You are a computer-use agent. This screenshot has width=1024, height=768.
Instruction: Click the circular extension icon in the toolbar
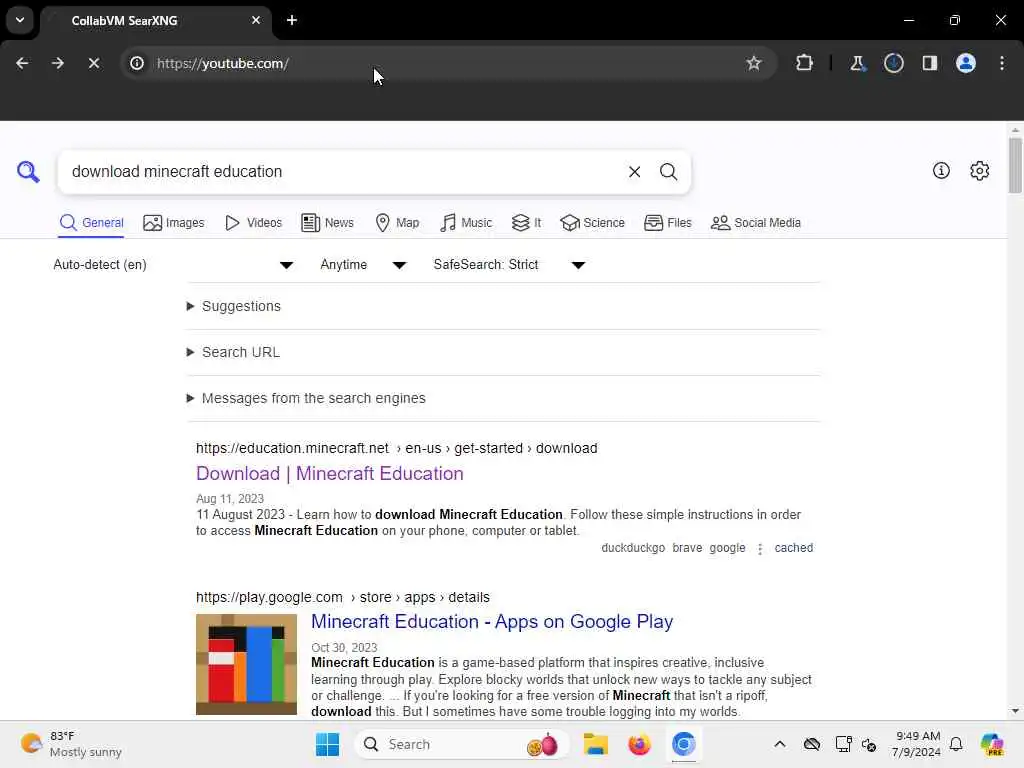(x=893, y=63)
